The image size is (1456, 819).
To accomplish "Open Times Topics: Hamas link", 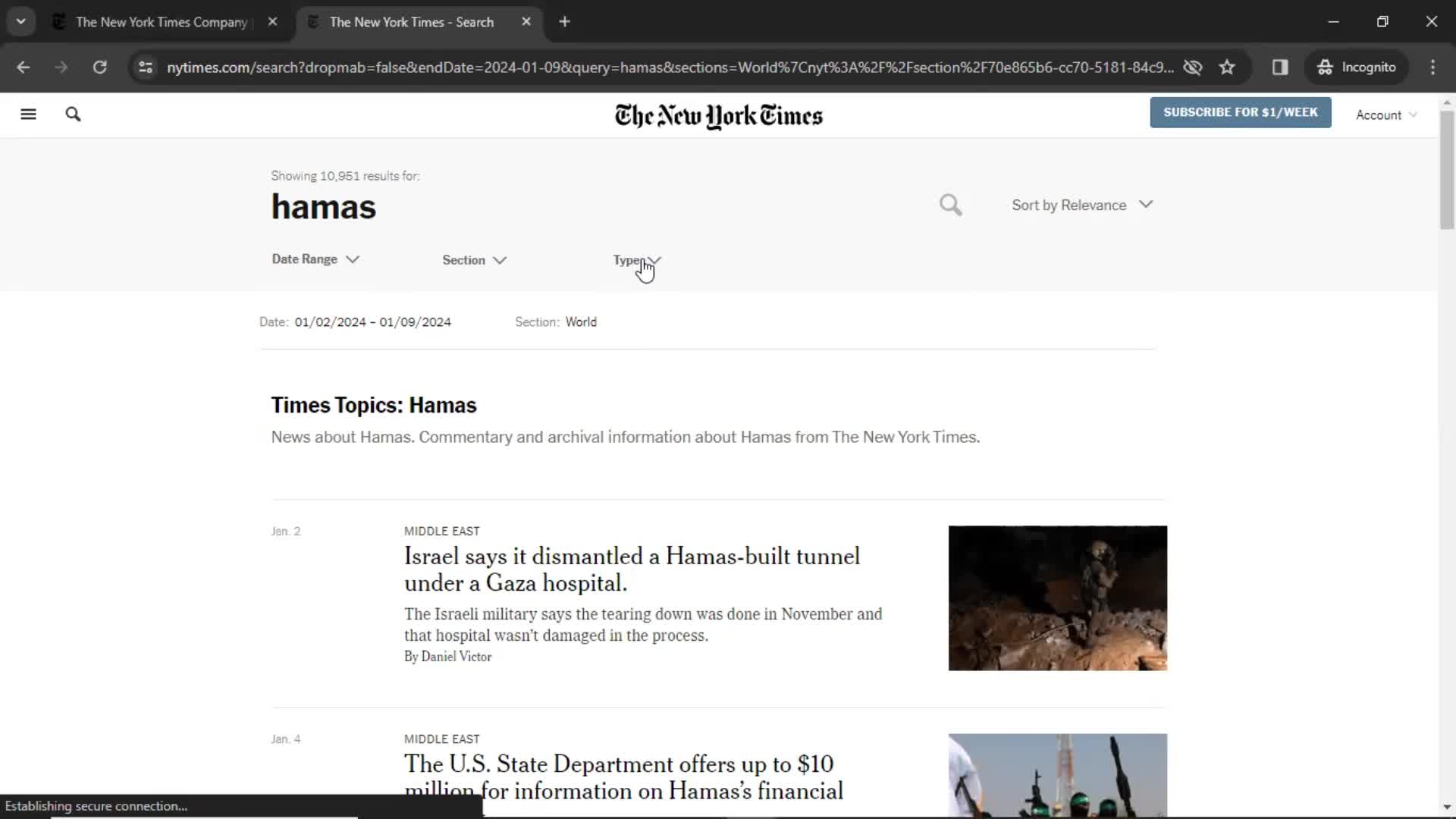I will pyautogui.click(x=374, y=405).
